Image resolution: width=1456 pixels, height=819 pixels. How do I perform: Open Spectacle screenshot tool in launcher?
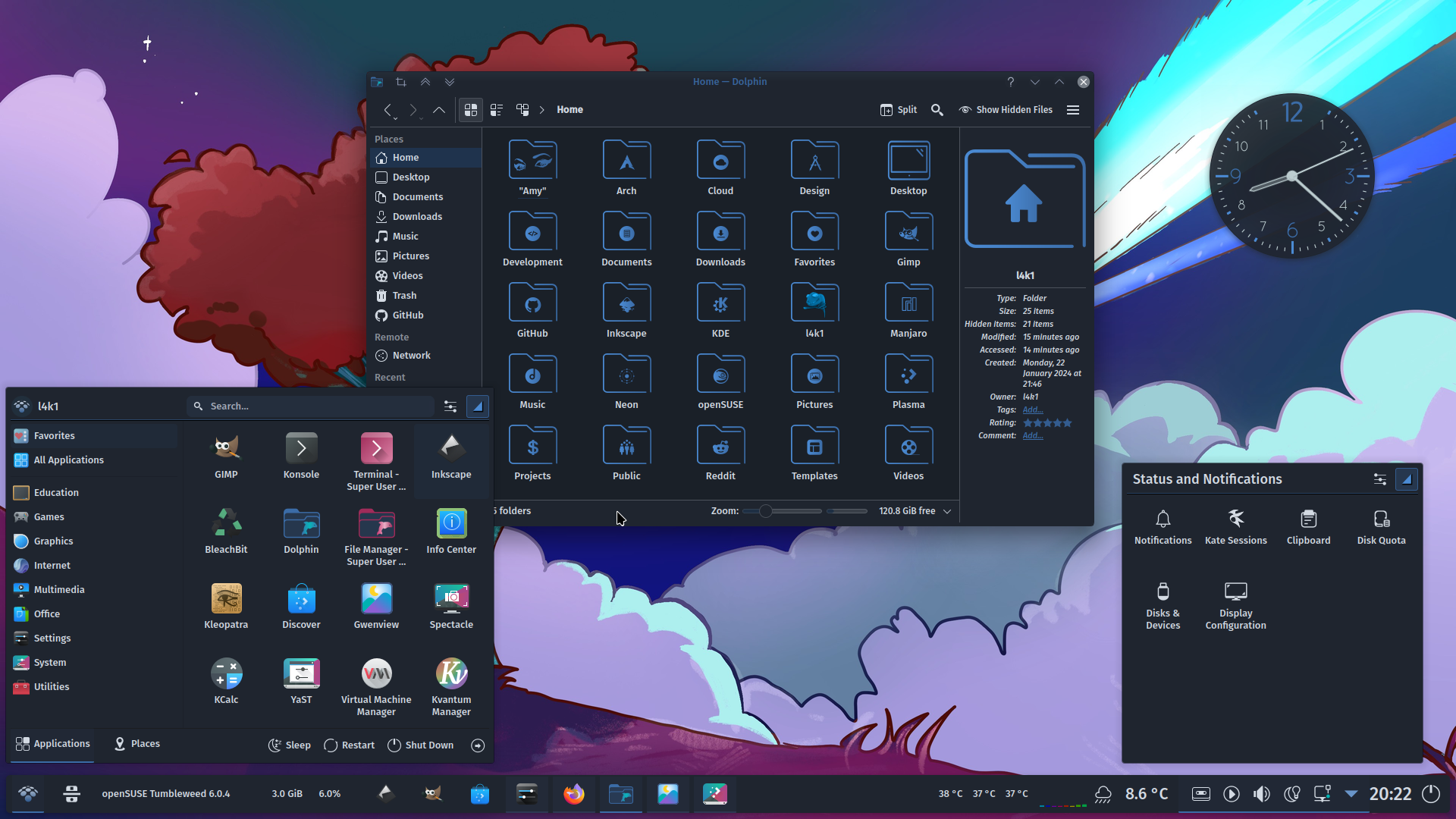point(451,607)
